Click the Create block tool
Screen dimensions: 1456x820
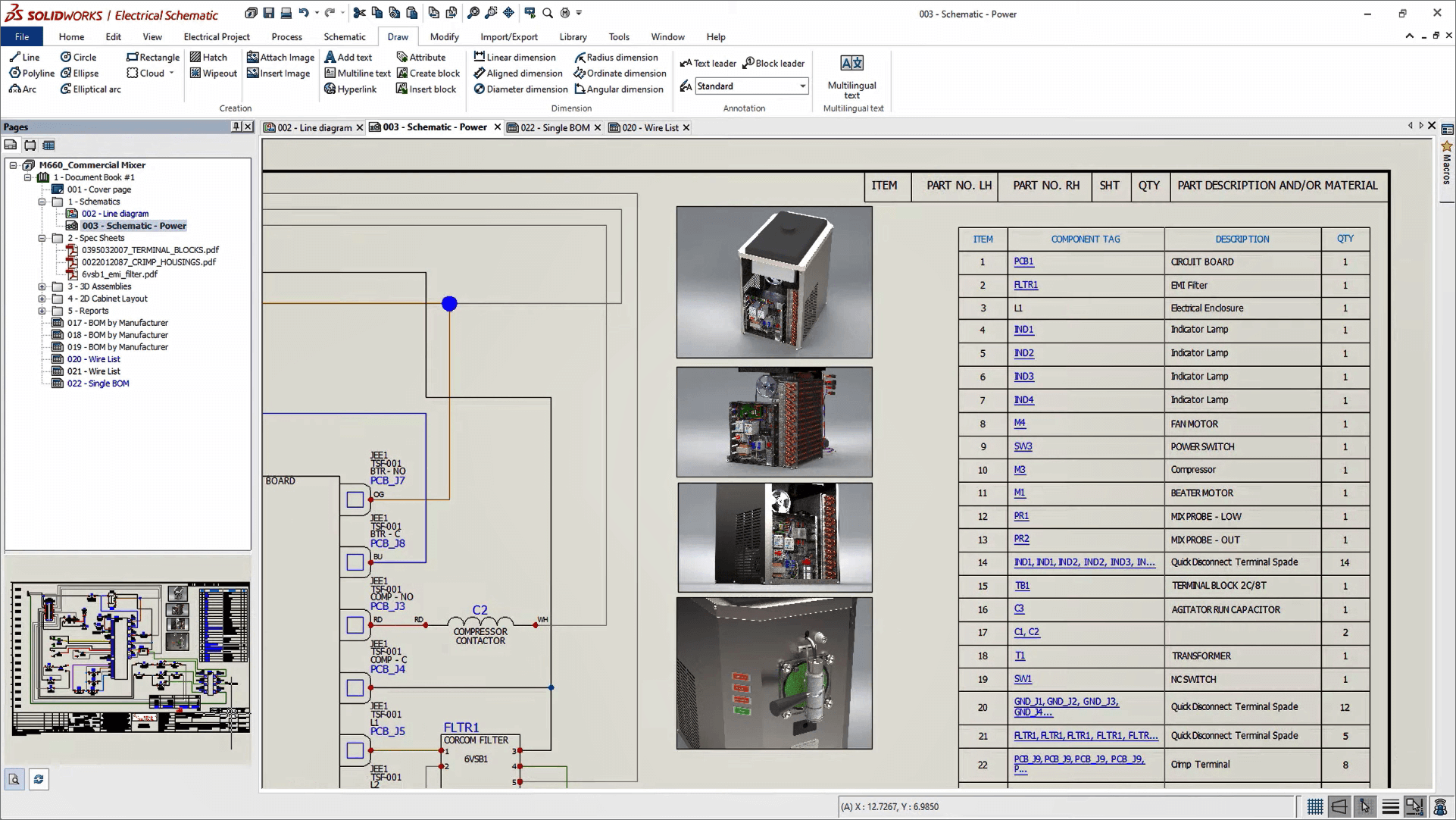[428, 73]
